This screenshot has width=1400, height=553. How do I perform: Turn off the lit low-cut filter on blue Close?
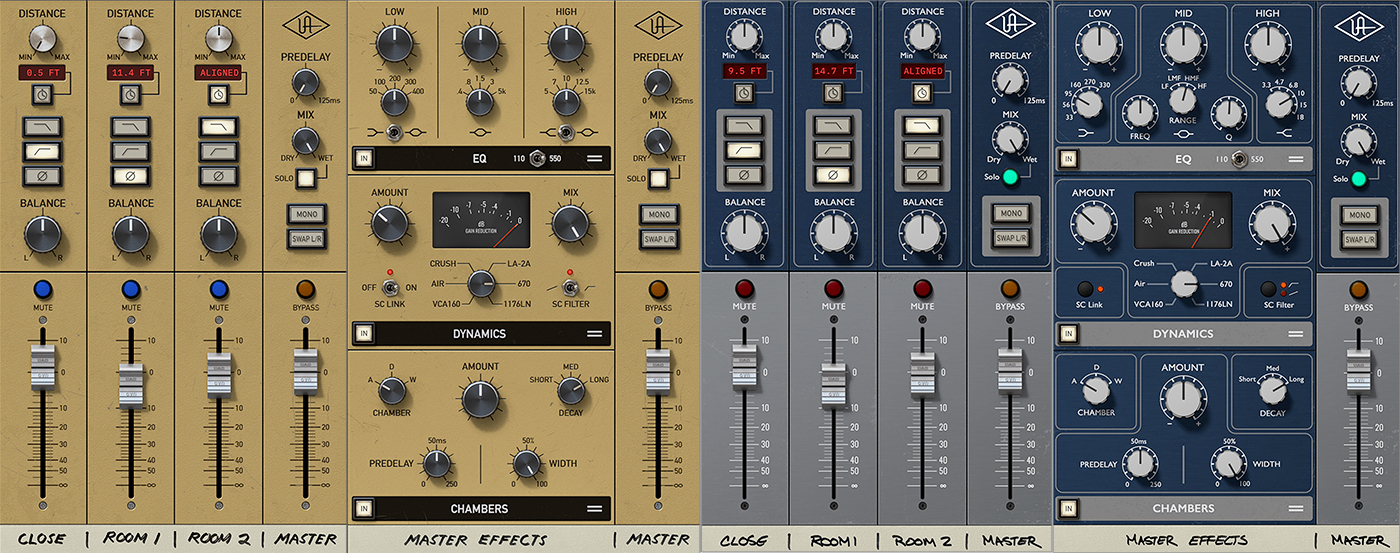click(744, 150)
